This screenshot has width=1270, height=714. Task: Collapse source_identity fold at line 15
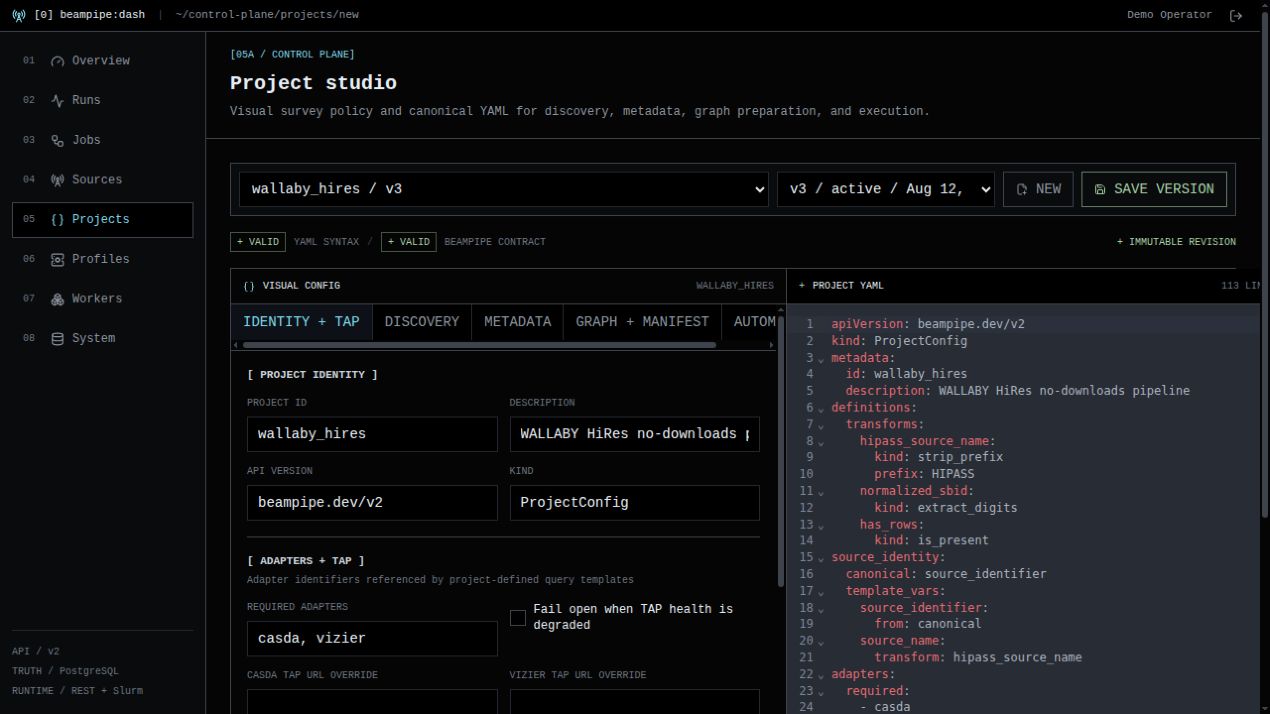(821, 558)
